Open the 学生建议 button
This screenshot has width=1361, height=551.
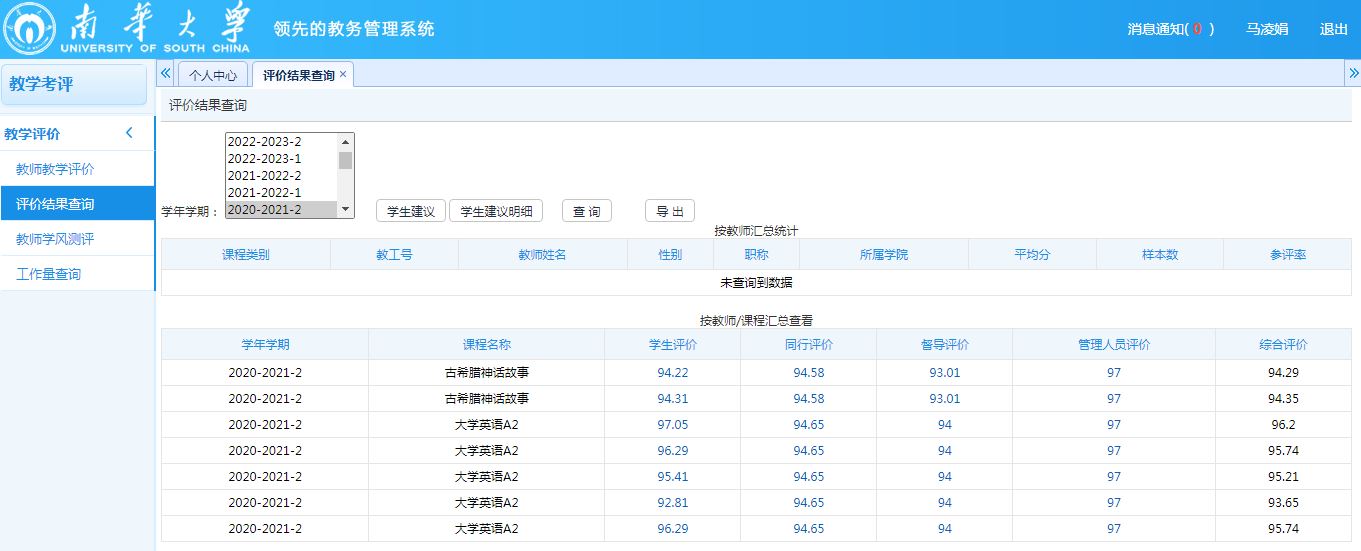click(410, 211)
